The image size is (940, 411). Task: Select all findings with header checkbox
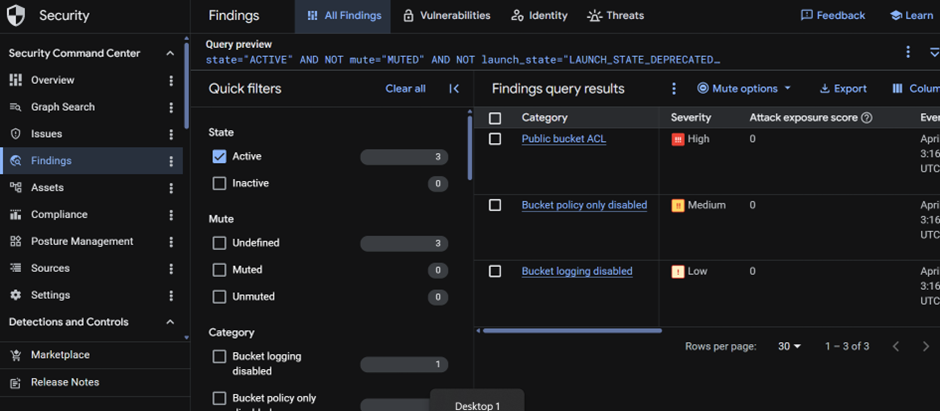495,118
